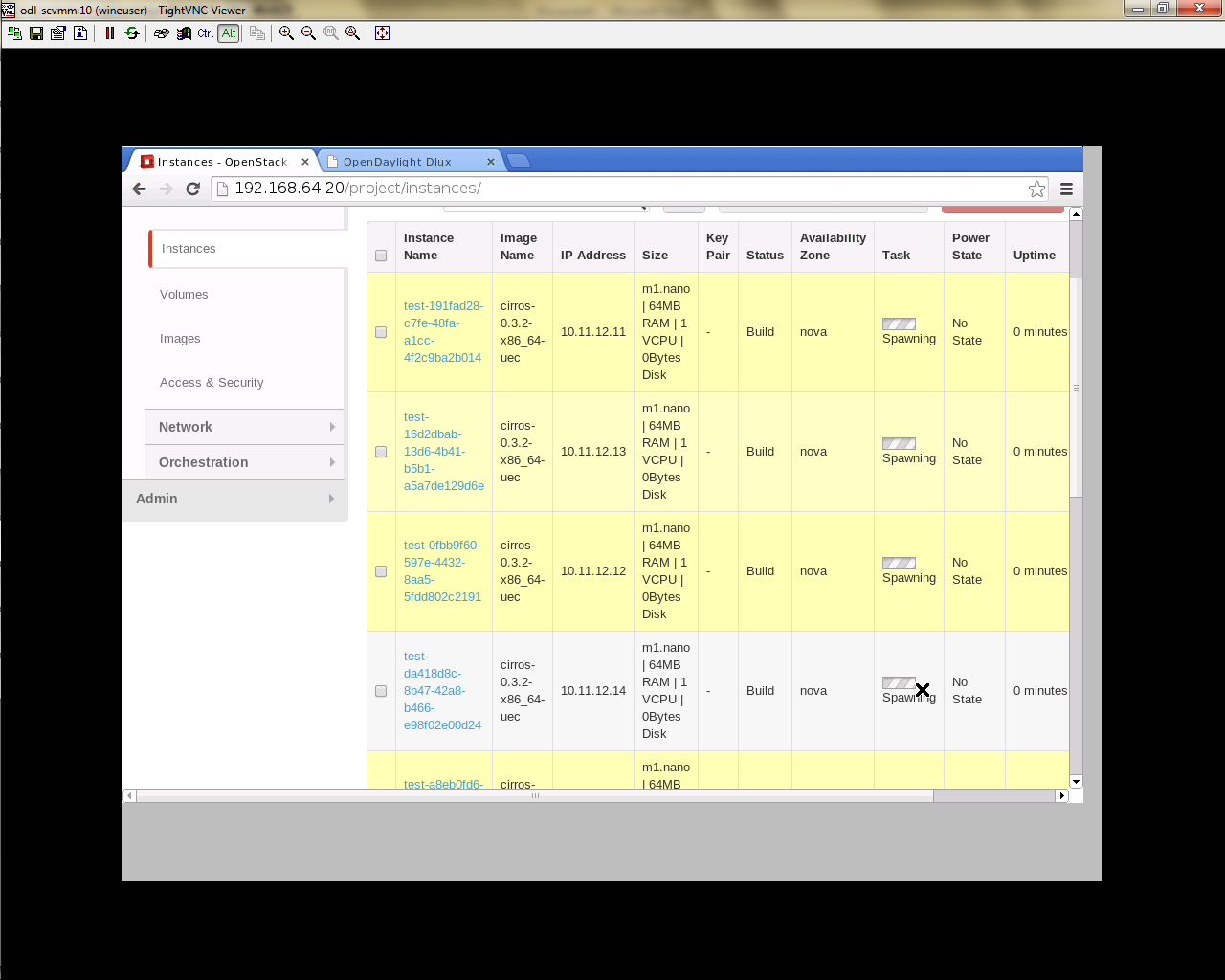Screen dimensions: 1225x980
Task: Reset VNC zoom to 100%
Action: [330, 33]
